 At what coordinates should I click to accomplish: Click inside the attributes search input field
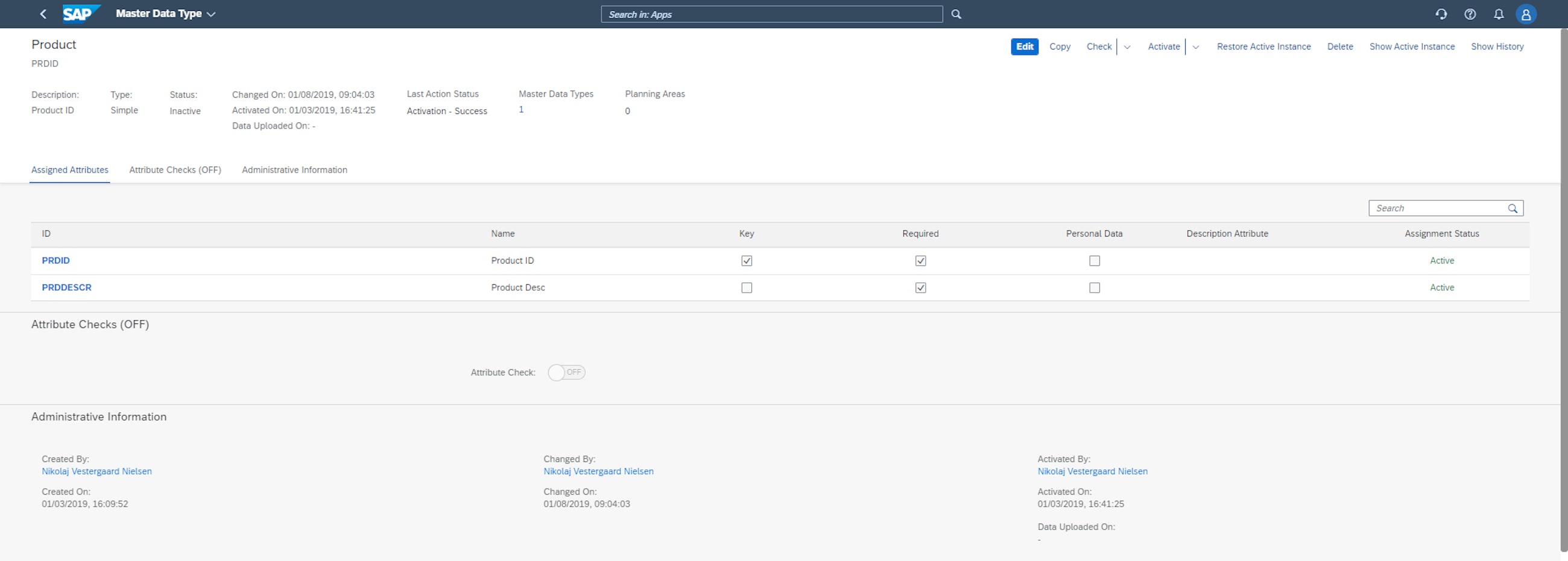[1430, 208]
